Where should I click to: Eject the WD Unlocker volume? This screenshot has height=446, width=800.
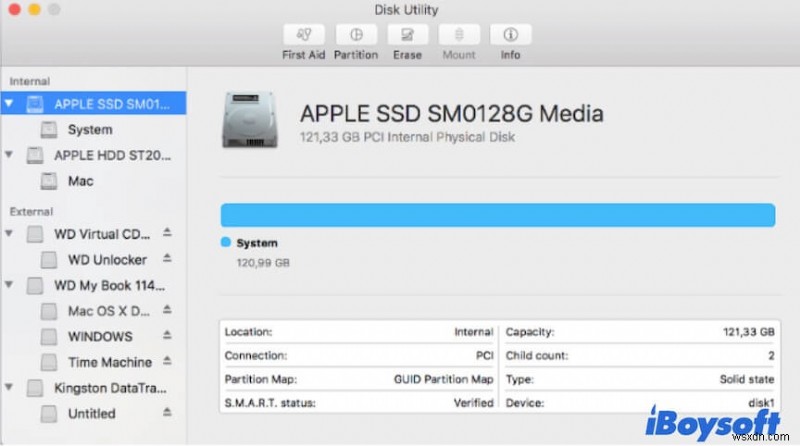pyautogui.click(x=167, y=258)
